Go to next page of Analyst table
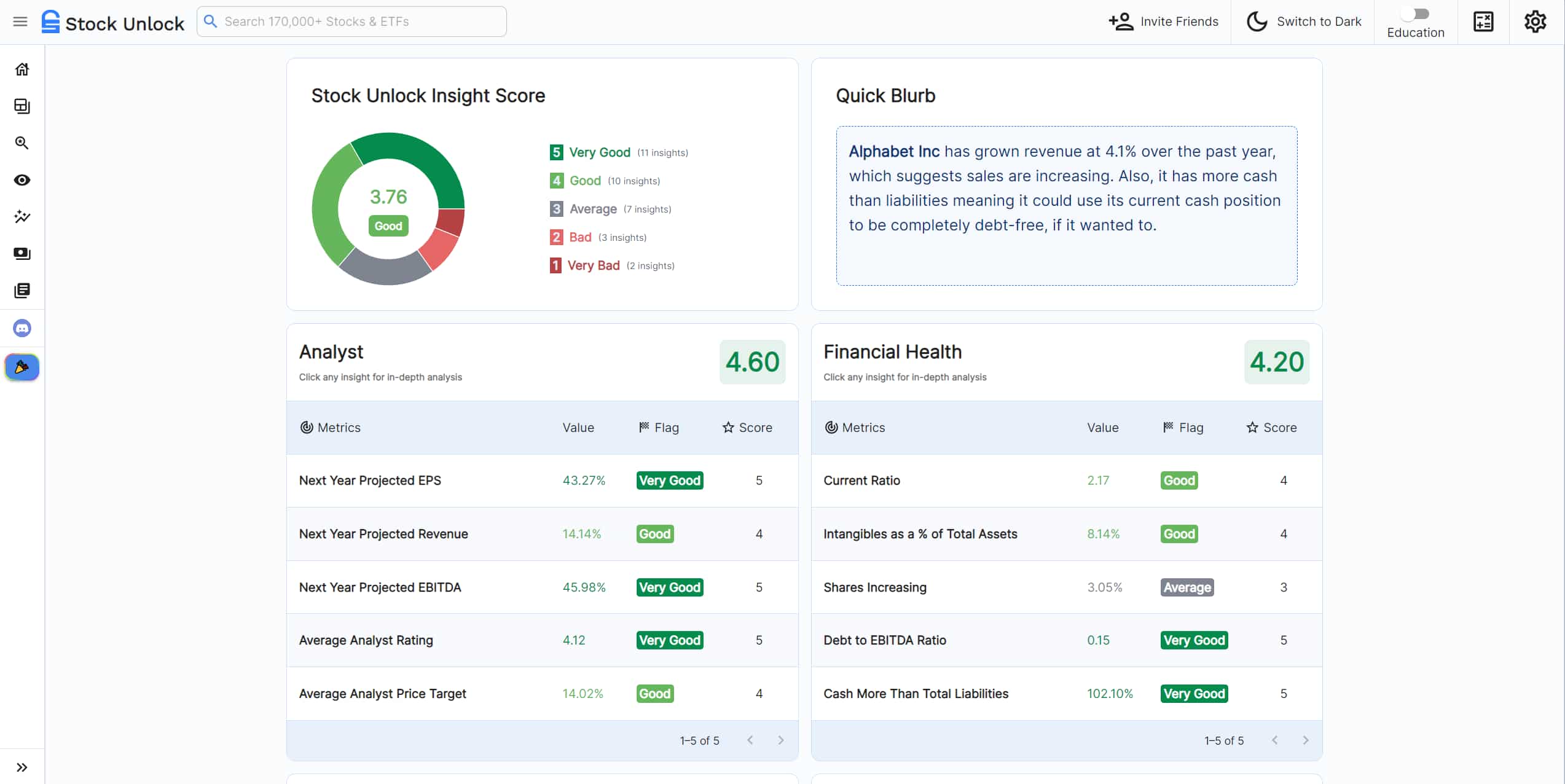The image size is (1565, 784). [x=781, y=740]
